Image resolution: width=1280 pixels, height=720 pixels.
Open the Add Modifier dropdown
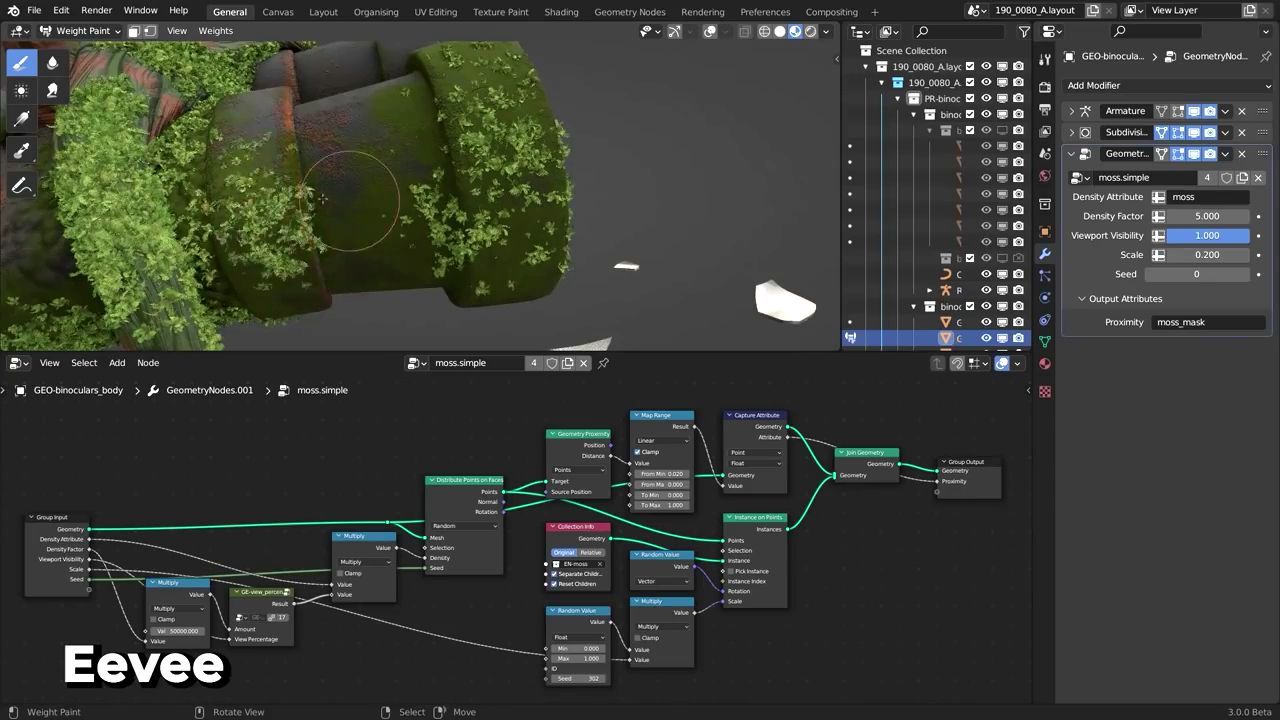1165,85
